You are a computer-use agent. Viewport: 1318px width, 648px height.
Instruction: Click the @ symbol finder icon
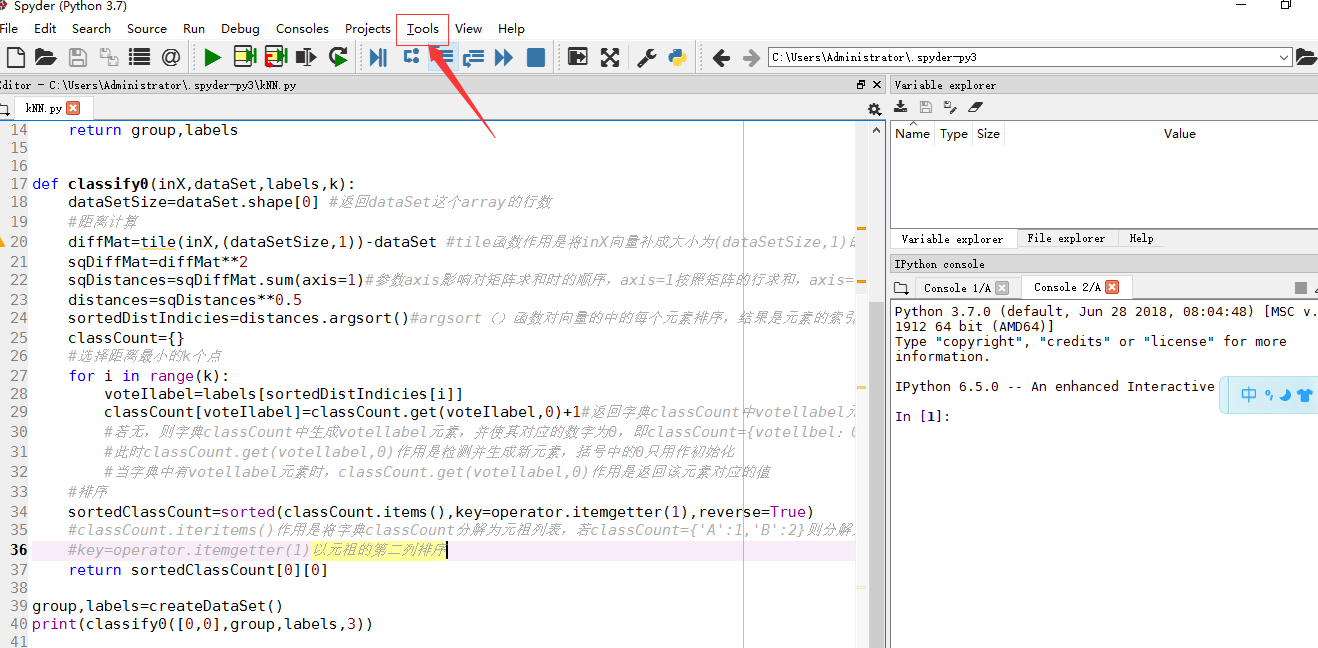pos(171,57)
